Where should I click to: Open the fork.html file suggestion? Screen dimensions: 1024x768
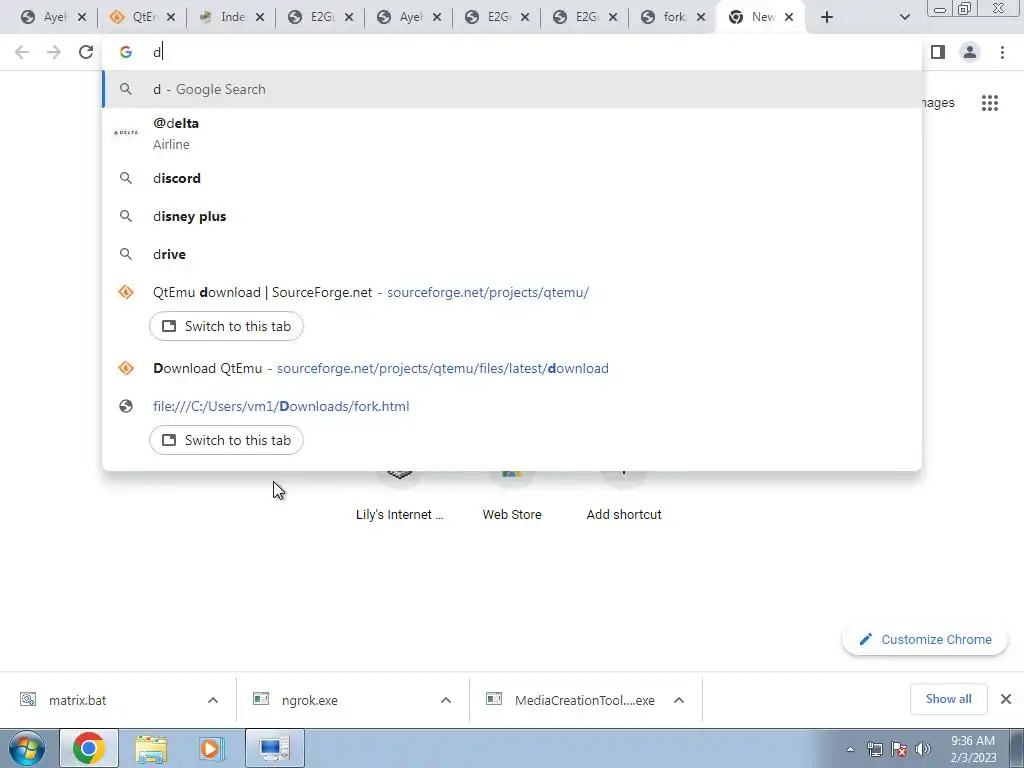(x=512, y=406)
